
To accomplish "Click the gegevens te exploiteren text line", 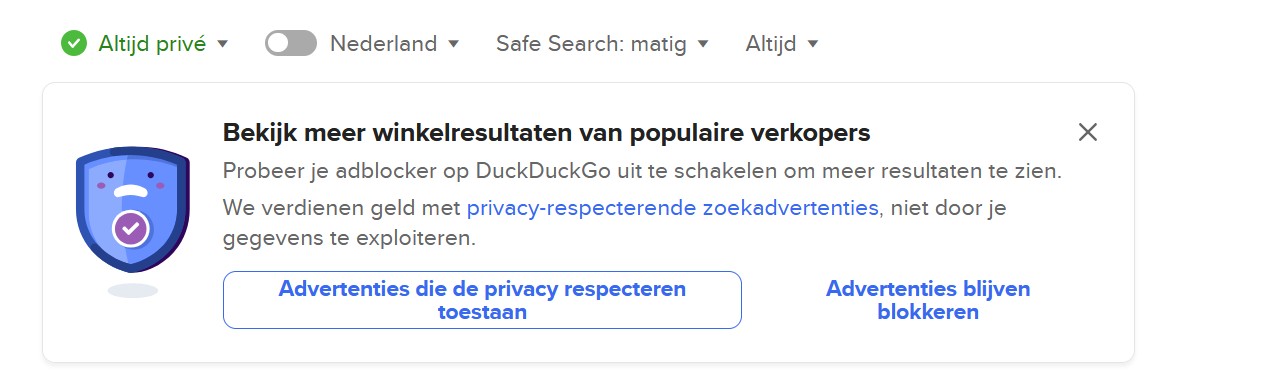I will (349, 239).
